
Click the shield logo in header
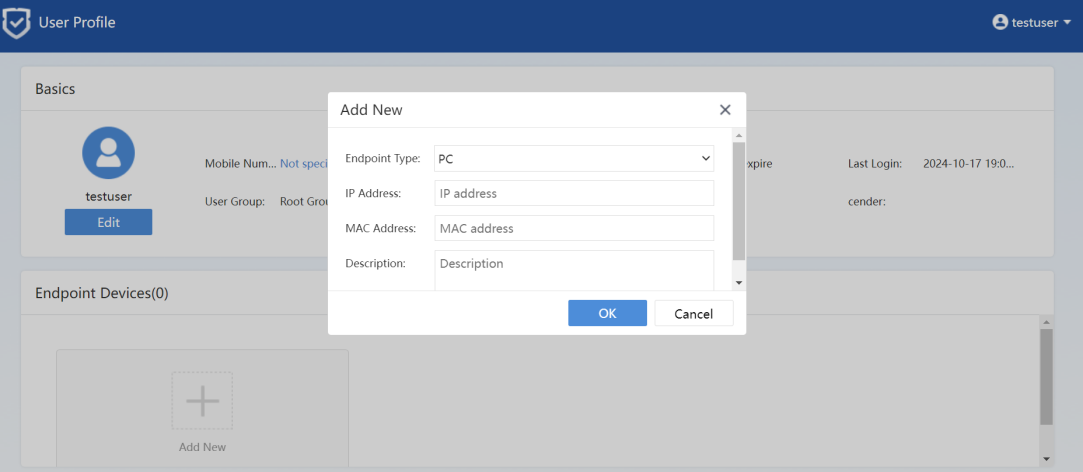pos(16,23)
